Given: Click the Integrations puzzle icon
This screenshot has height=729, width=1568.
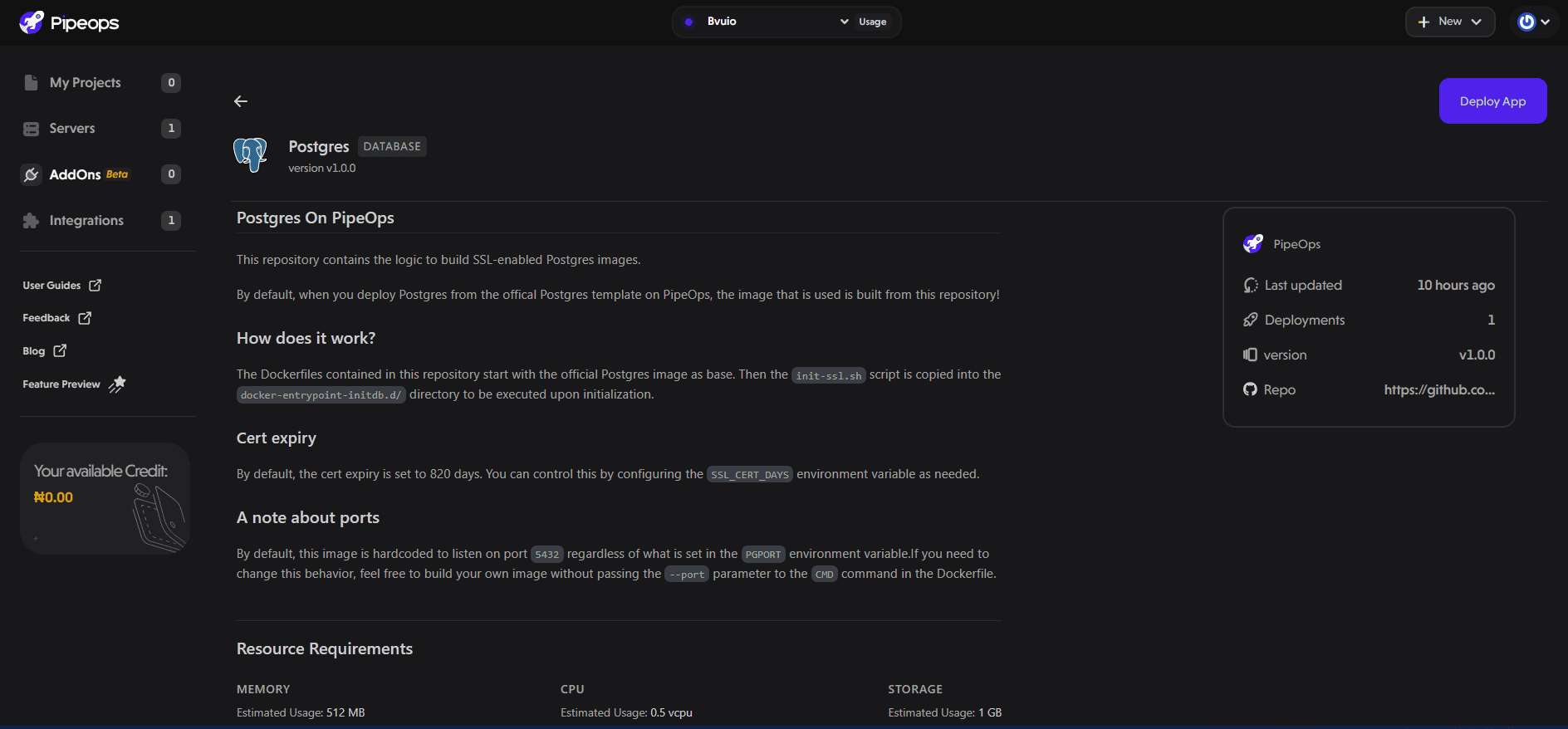Looking at the screenshot, I should [x=31, y=220].
